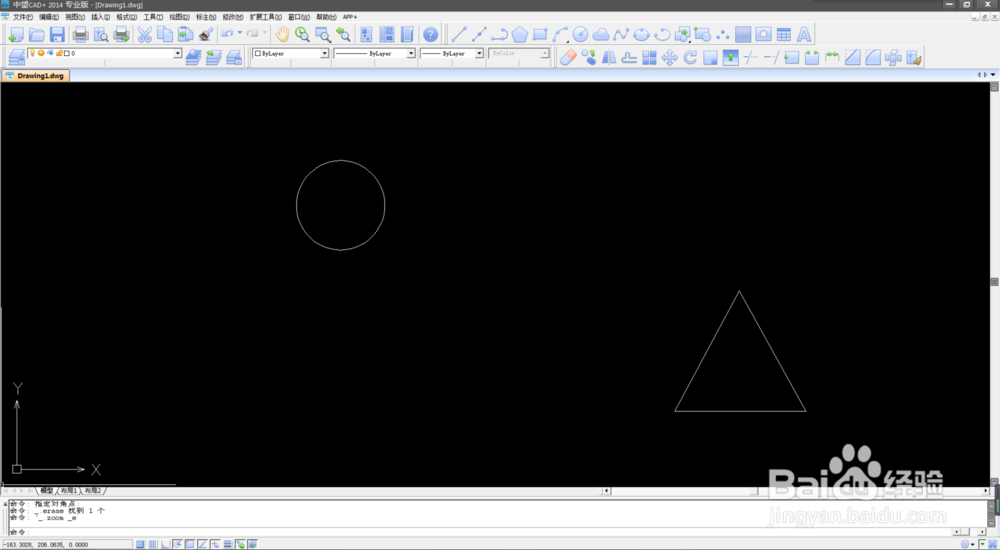
Task: Click the Match Properties brush icon
Action: click(x=205, y=34)
